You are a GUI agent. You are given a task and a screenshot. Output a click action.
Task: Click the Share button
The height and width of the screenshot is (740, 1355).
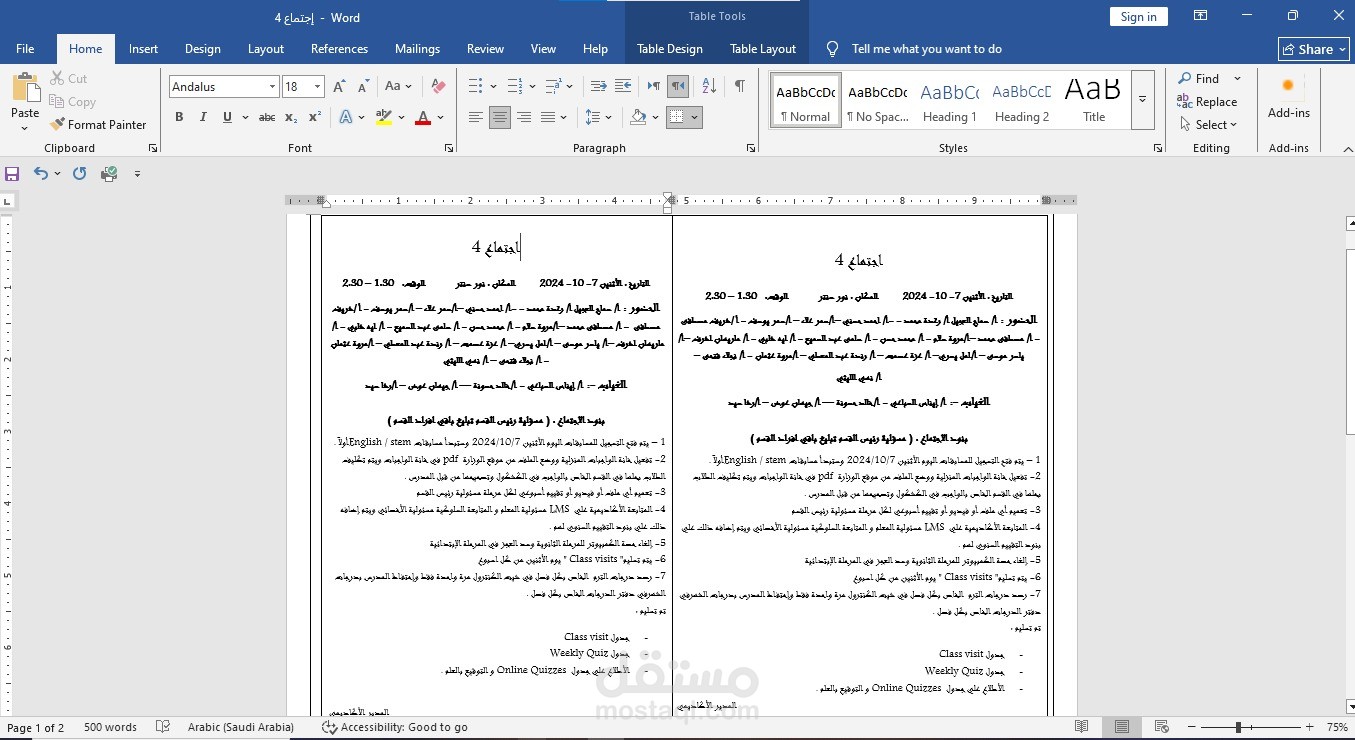pyautogui.click(x=1312, y=49)
